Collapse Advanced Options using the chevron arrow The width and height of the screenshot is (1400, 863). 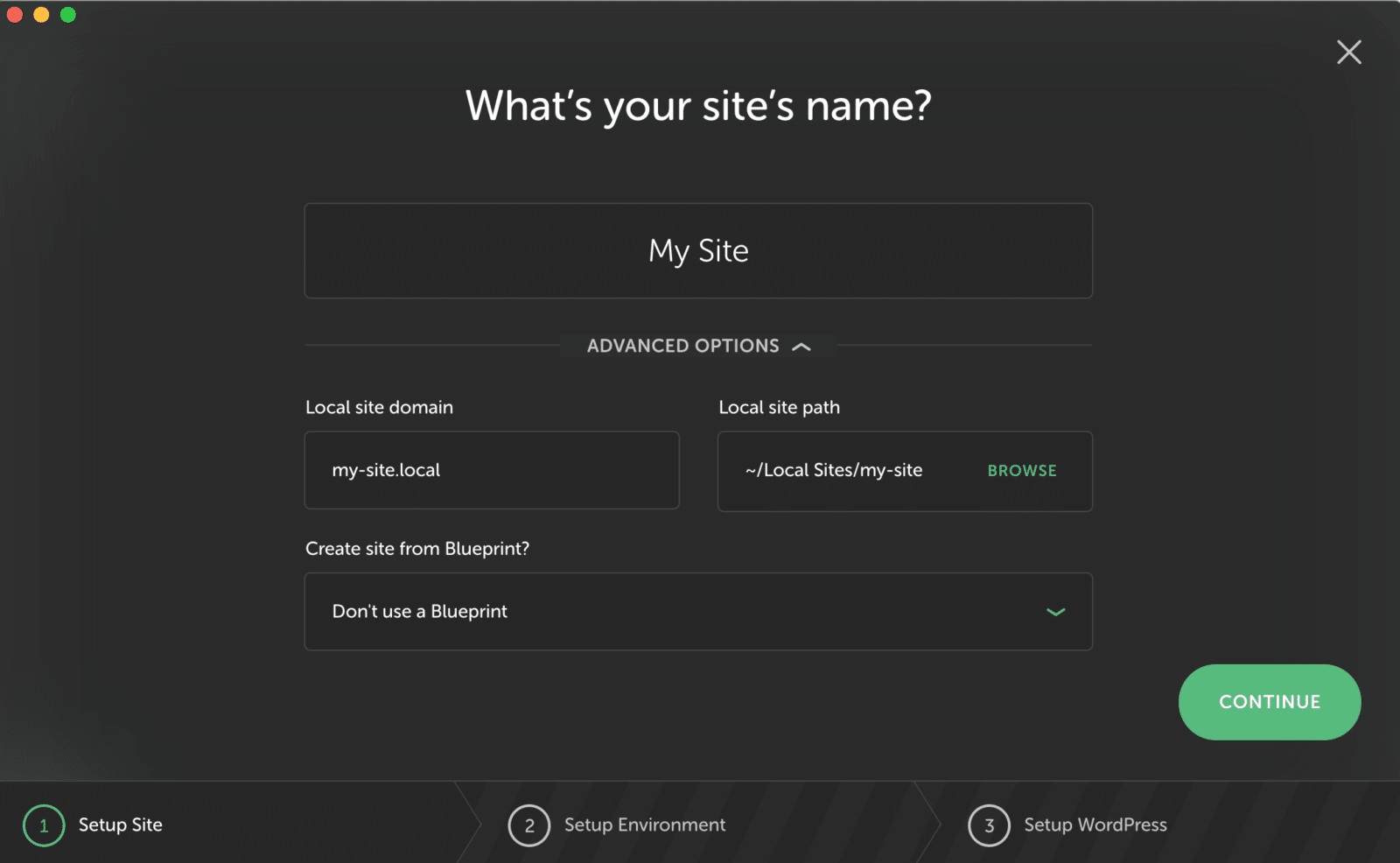tap(801, 347)
